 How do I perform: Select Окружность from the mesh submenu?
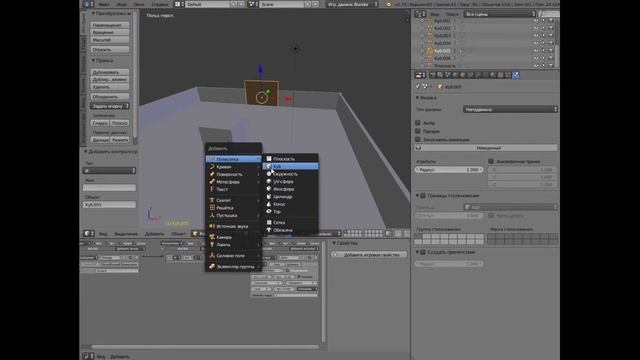[x=290, y=174]
